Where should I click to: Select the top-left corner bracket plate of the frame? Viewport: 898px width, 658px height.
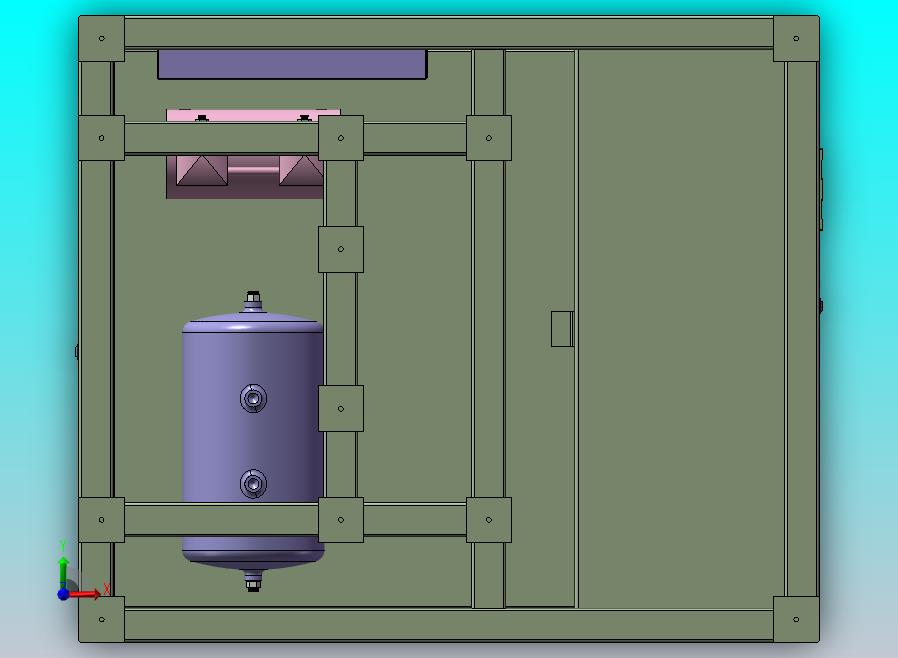(101, 38)
